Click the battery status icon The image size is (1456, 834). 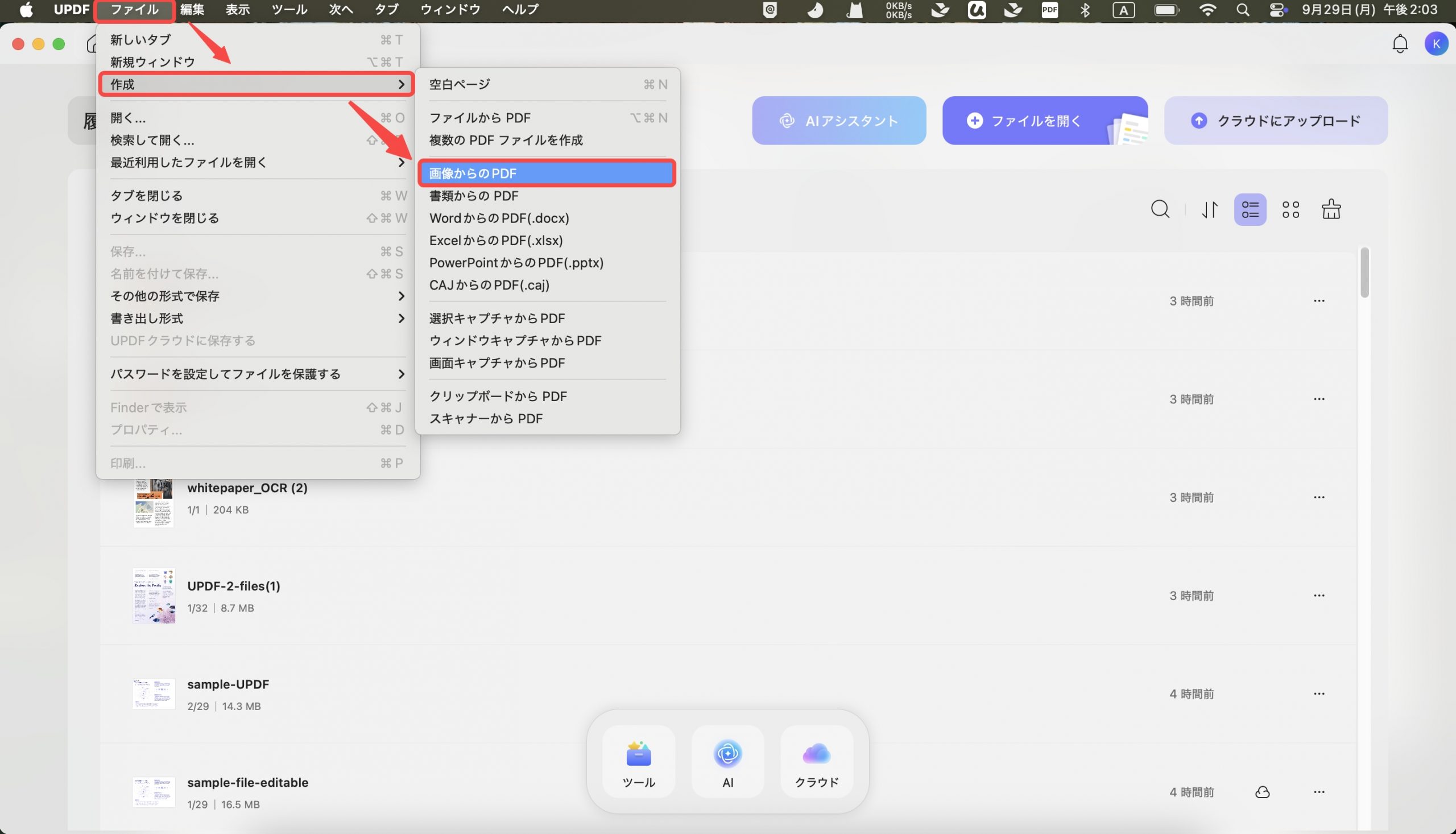(1167, 10)
